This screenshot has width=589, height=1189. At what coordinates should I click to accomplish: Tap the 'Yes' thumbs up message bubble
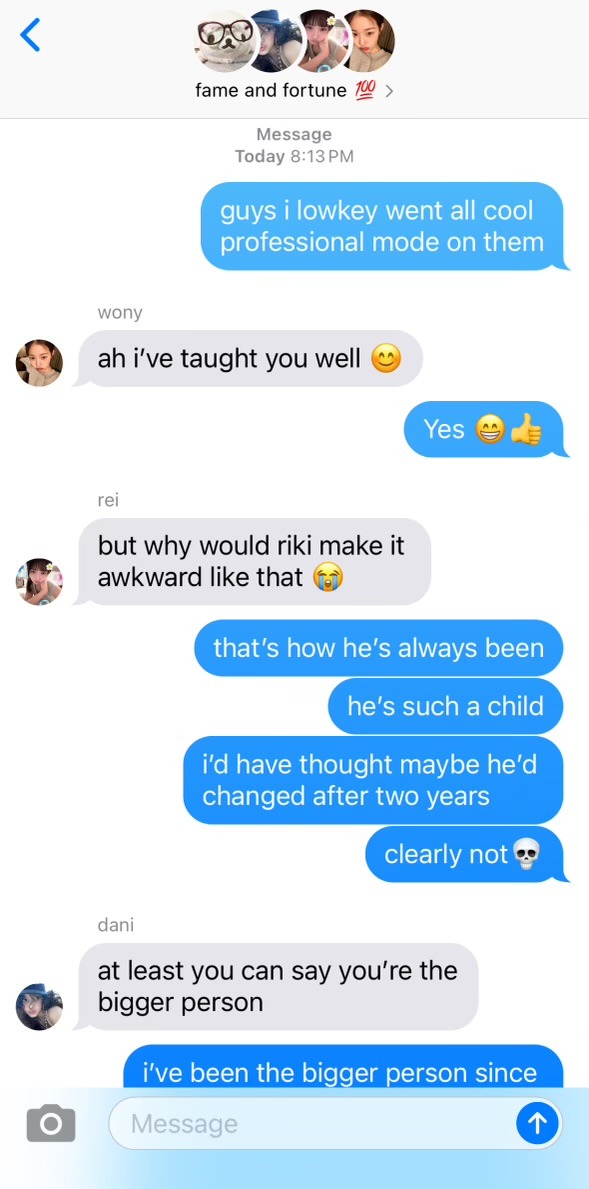tap(485, 429)
